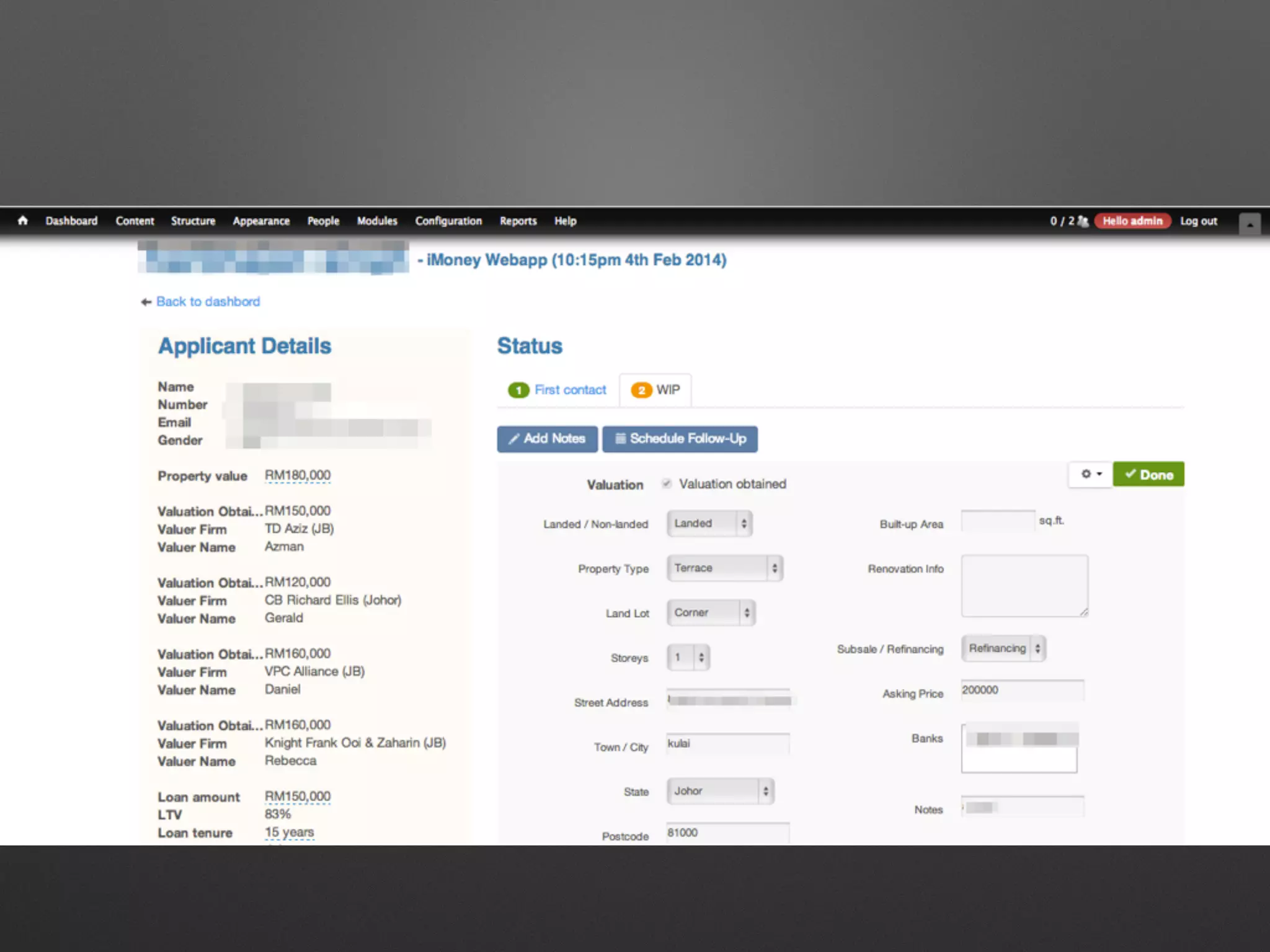Screen dimensions: 1270x952
Task: Open the Subsale / Refinancing dropdown
Action: click(1003, 648)
